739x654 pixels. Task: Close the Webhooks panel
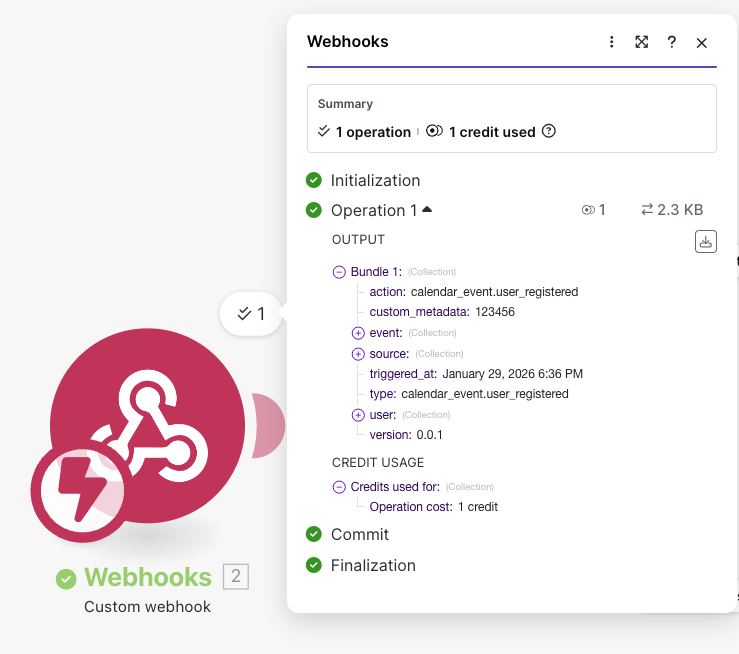(x=701, y=43)
